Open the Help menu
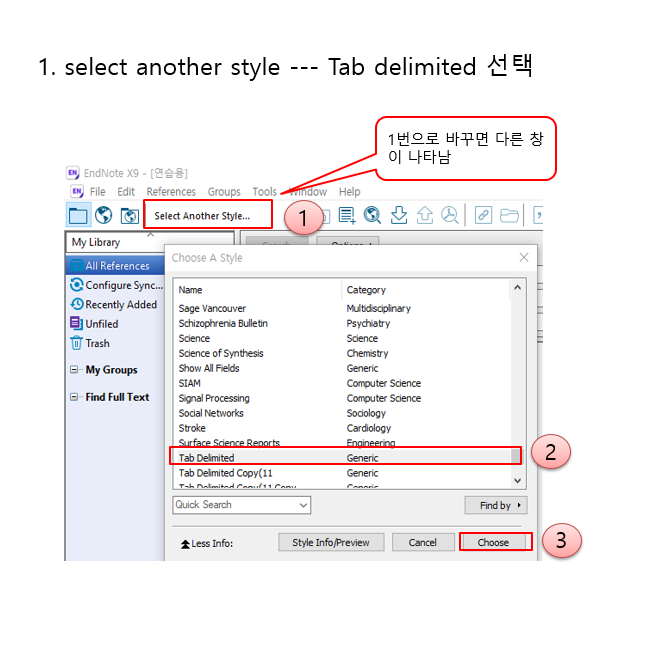650x649 pixels. pyautogui.click(x=349, y=192)
